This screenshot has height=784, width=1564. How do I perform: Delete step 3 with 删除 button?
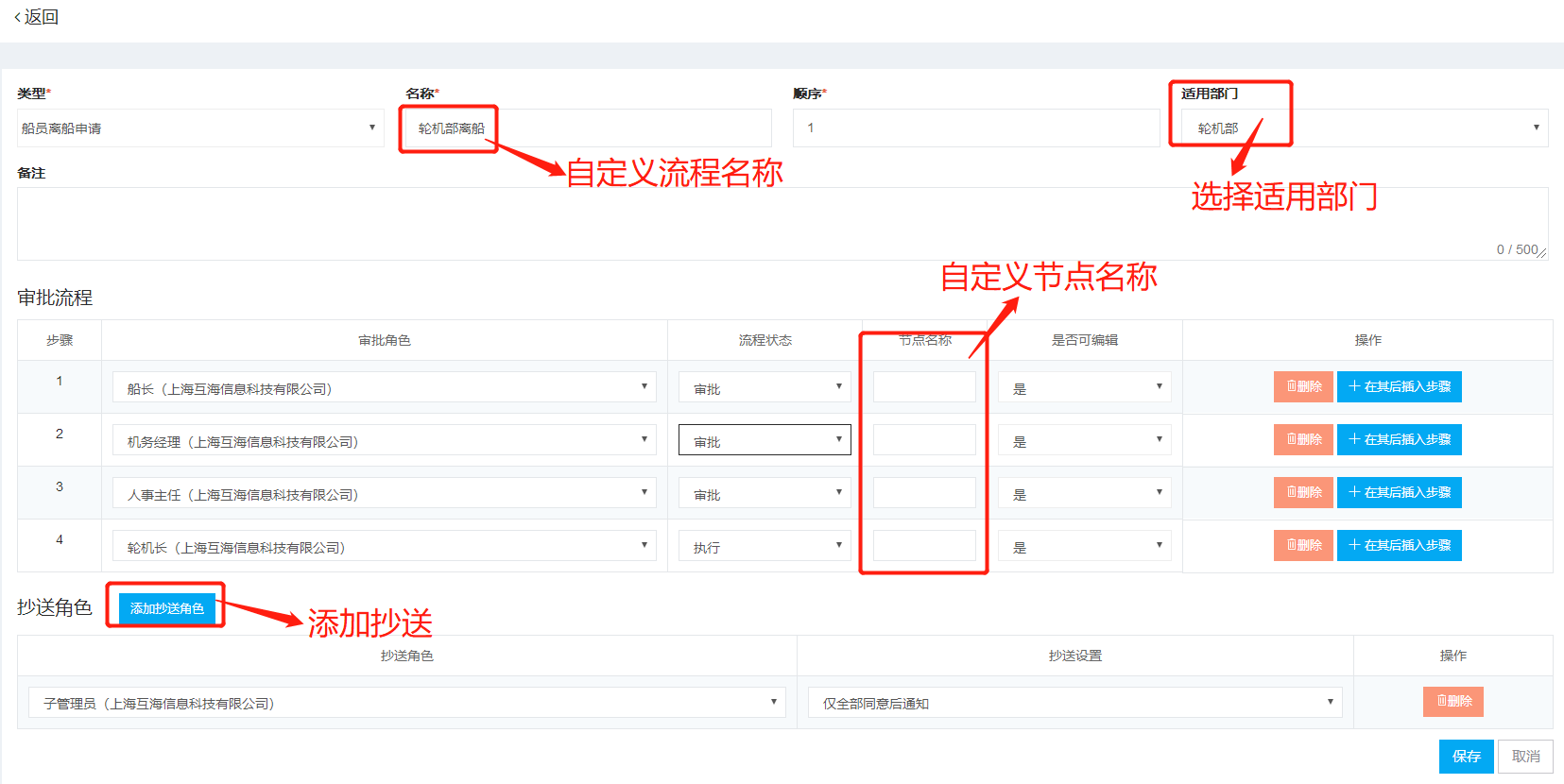[x=1303, y=492]
